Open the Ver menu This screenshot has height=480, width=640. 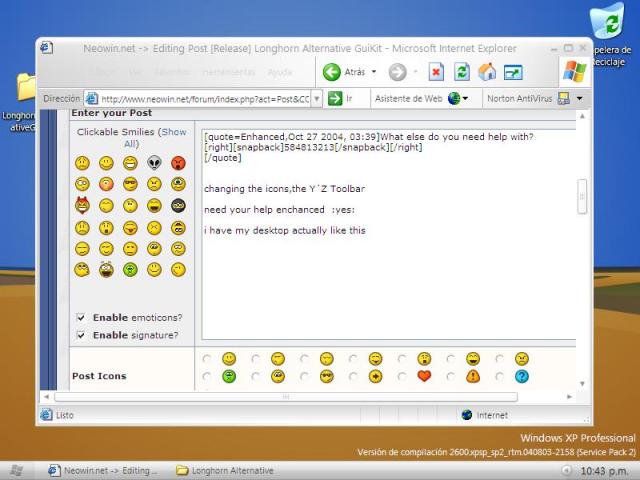pyautogui.click(x=135, y=72)
